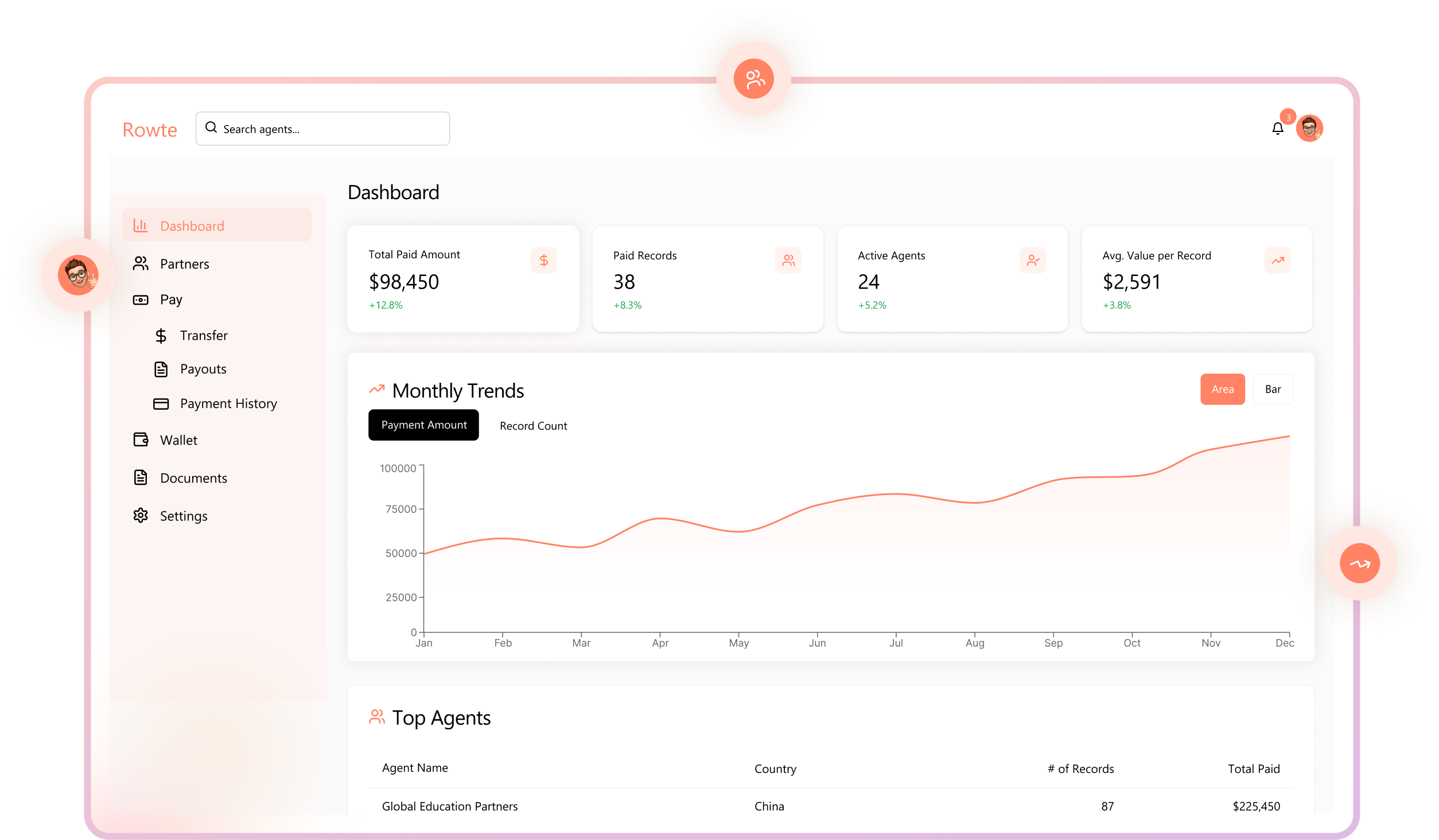
Task: Select the Payment Amount tab
Action: point(423,425)
